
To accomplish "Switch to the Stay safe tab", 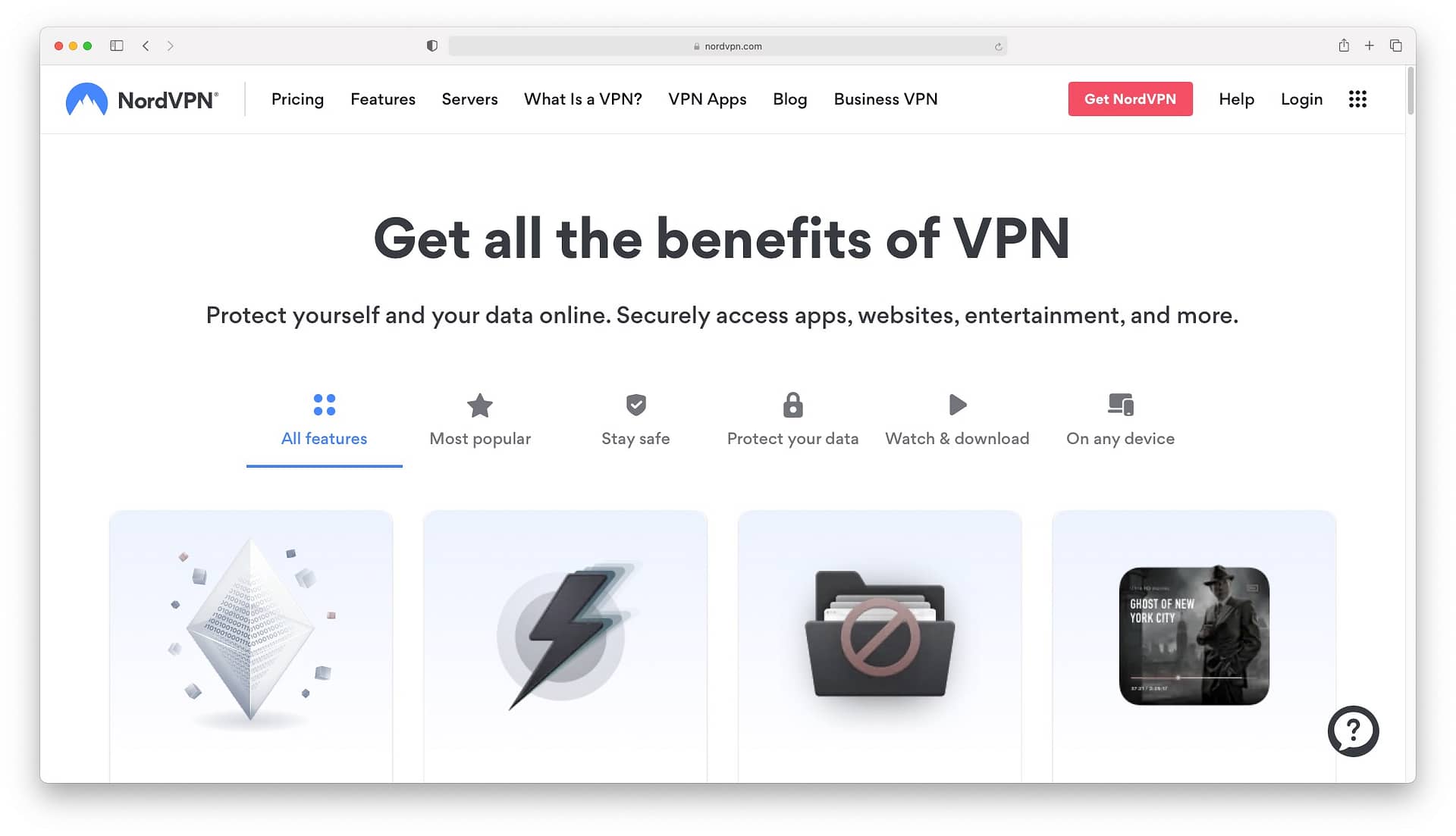I will (x=635, y=421).
